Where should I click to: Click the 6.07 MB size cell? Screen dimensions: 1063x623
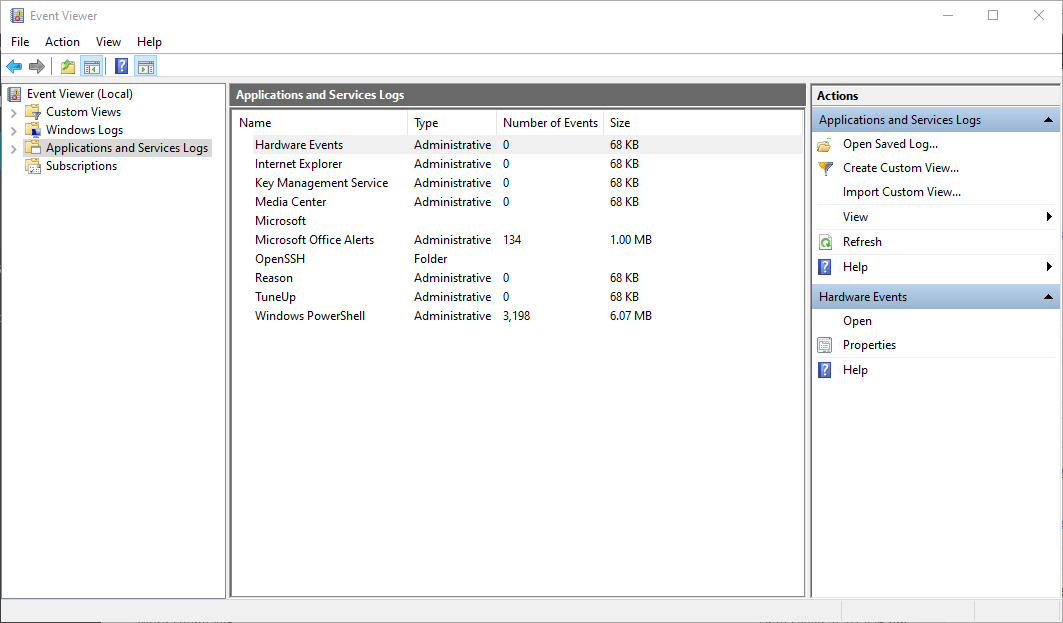(630, 316)
